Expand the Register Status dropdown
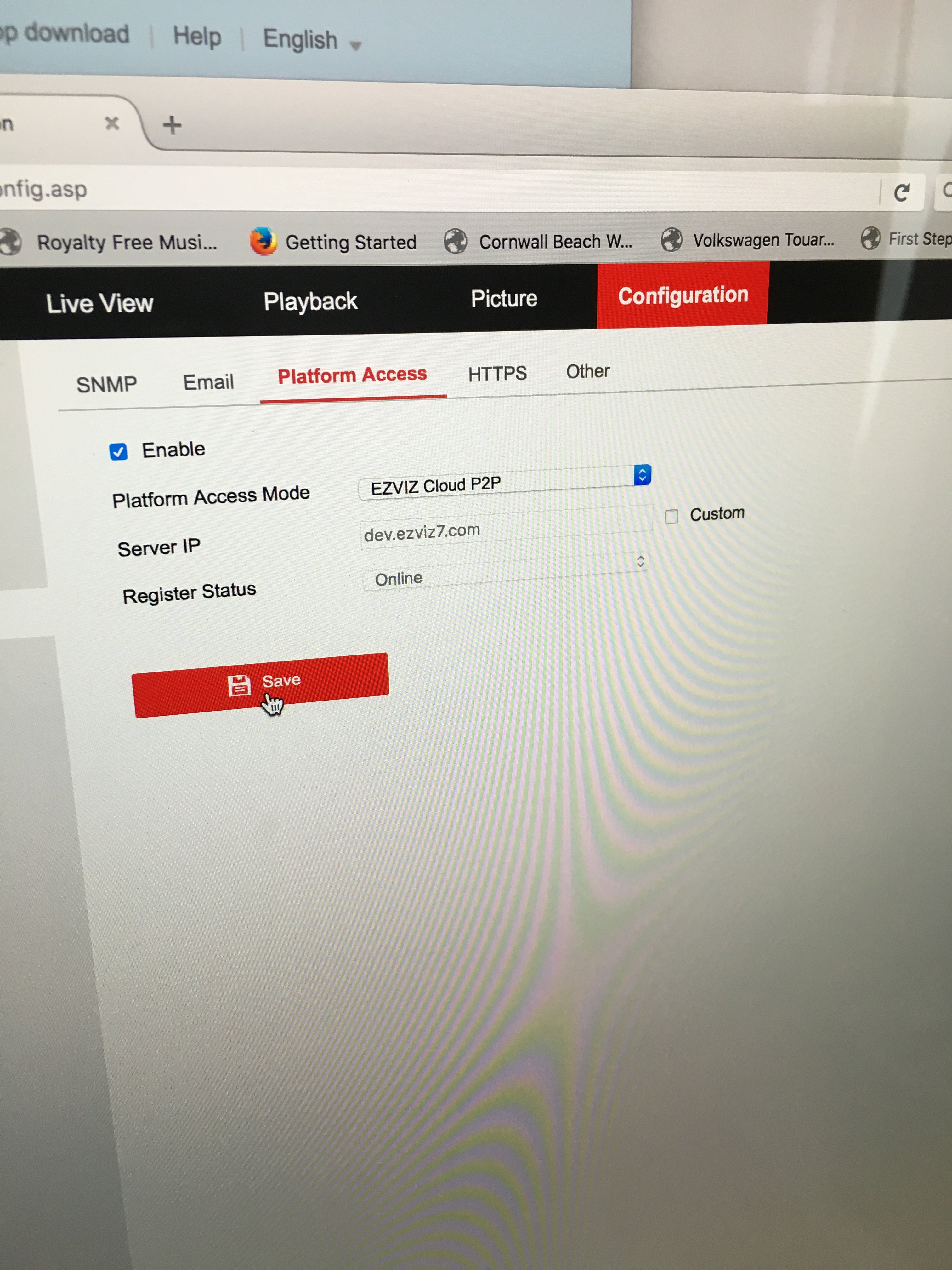Screen dimensions: 952x1270 [x=505, y=572]
